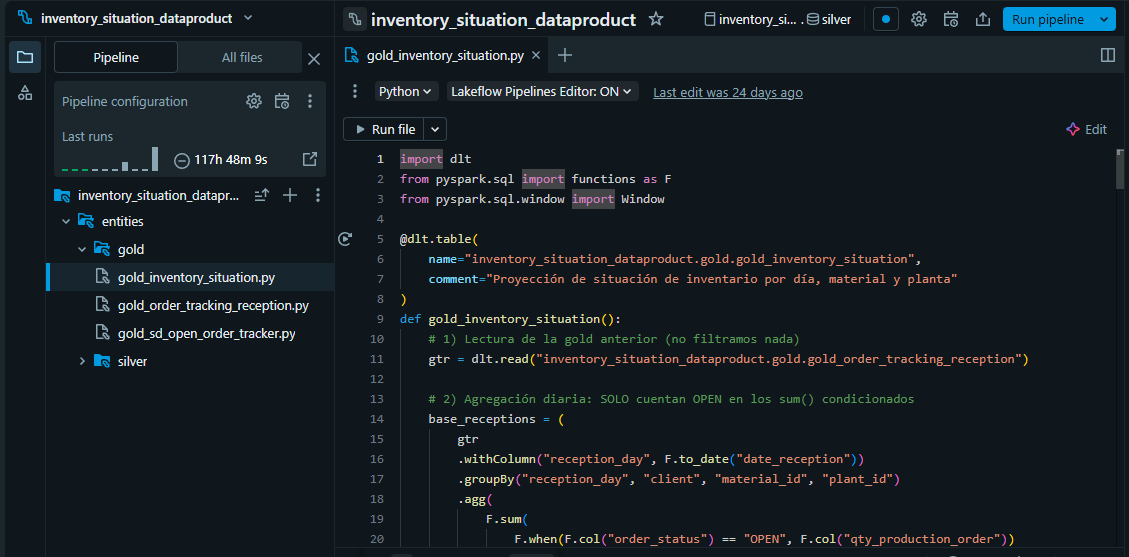Open the Python language dropdown

click(406, 91)
